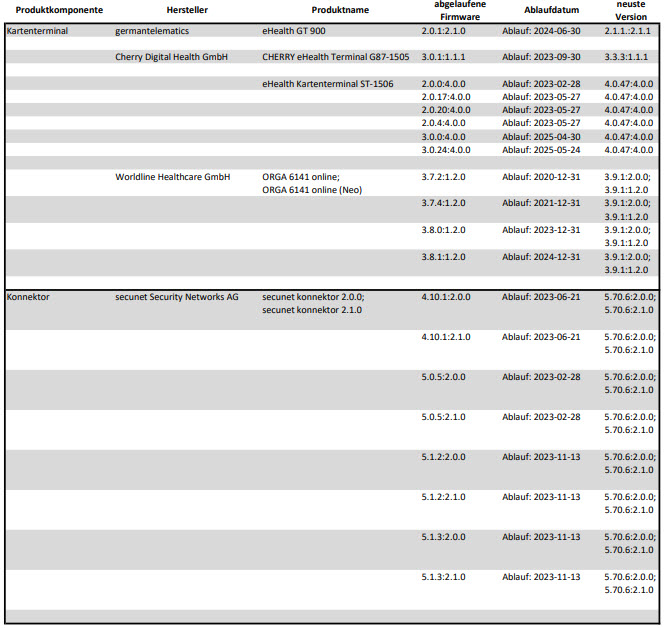Click firmware value 3.0.1:1.1.1
The height and width of the screenshot is (628, 665).
(443, 57)
